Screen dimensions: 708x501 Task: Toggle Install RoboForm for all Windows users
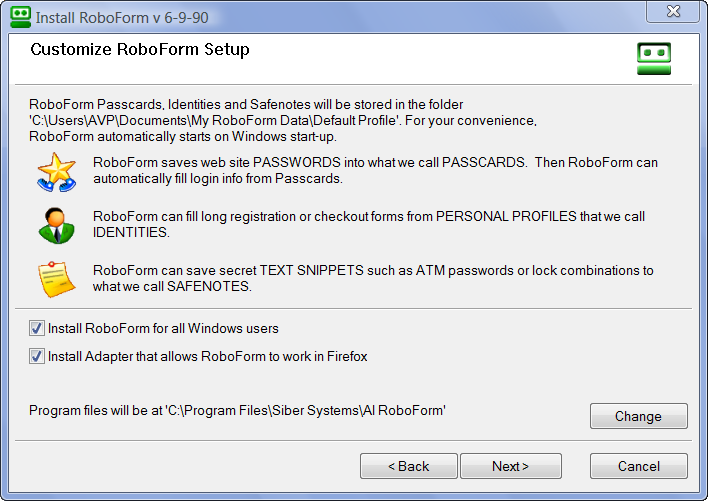37,328
